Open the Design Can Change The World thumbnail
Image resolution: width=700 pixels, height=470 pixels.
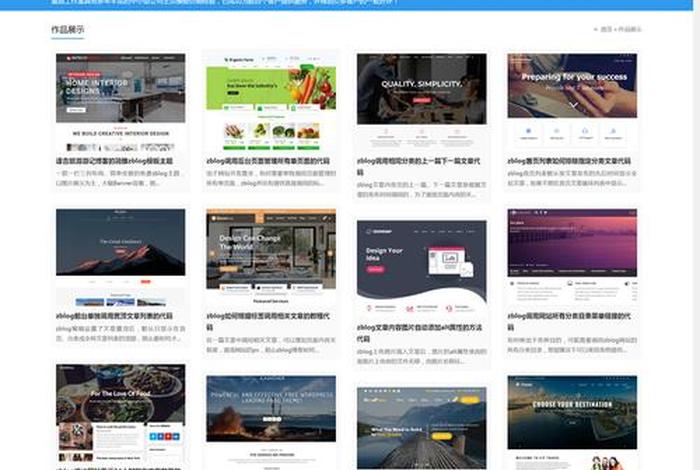point(271,258)
